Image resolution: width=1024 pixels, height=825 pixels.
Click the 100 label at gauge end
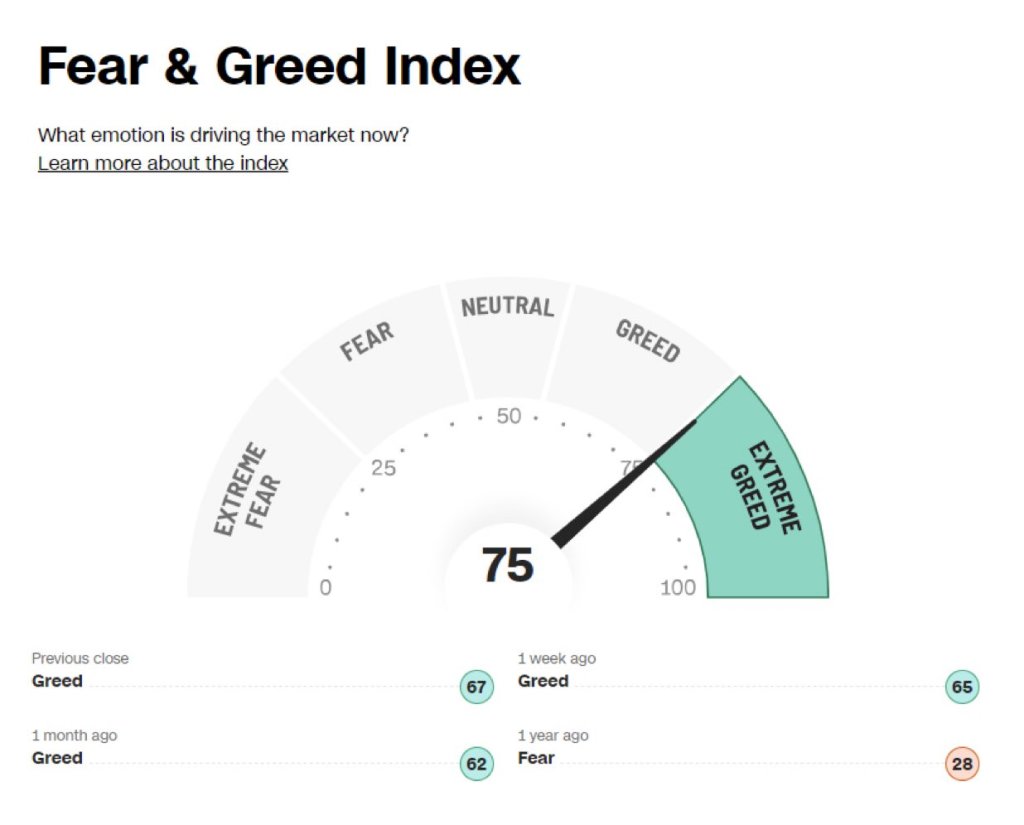[678, 588]
